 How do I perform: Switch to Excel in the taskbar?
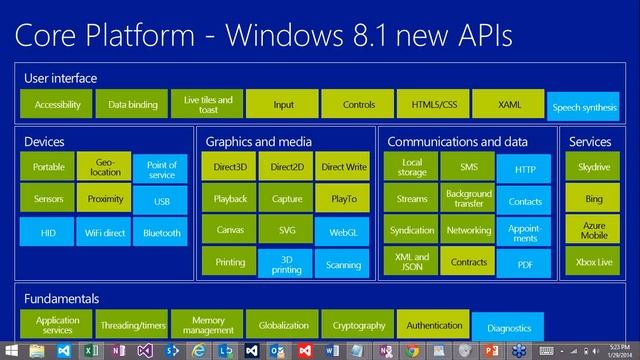(x=91, y=351)
